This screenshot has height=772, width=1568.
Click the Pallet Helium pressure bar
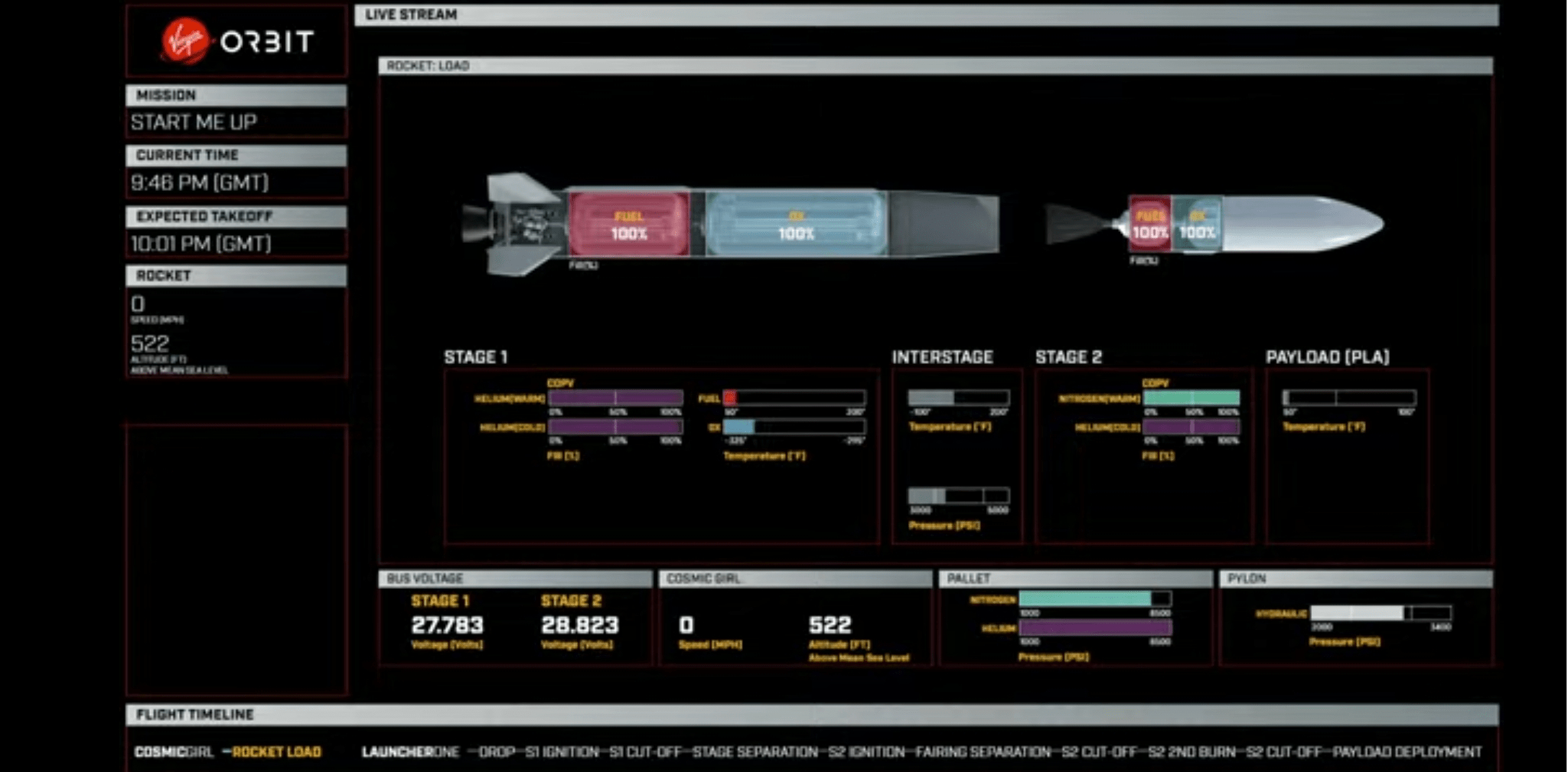(1095, 627)
